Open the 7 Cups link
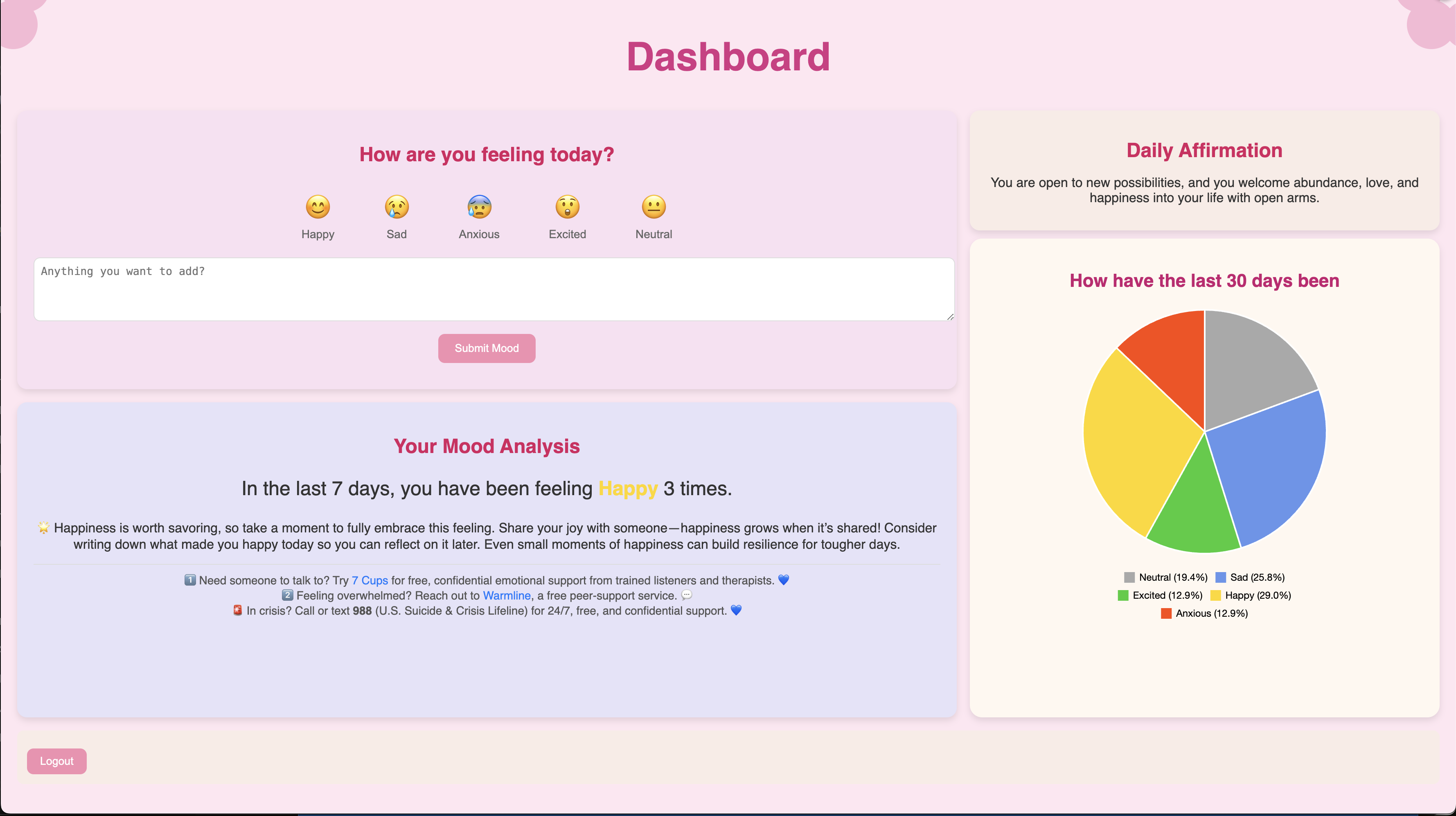 (x=370, y=580)
